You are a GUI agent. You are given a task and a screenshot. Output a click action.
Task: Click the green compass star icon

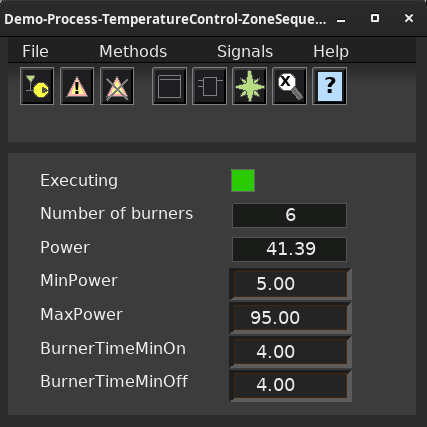click(x=249, y=86)
